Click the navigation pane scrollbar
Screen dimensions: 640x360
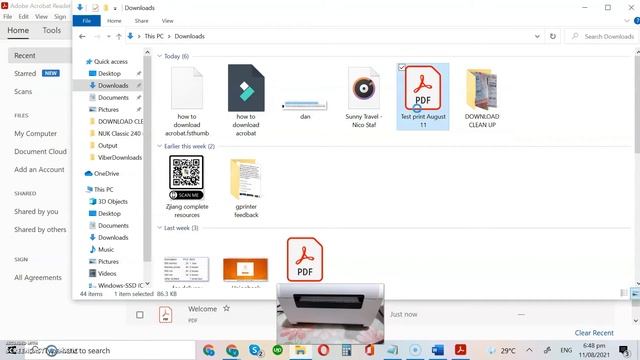pos(147,159)
